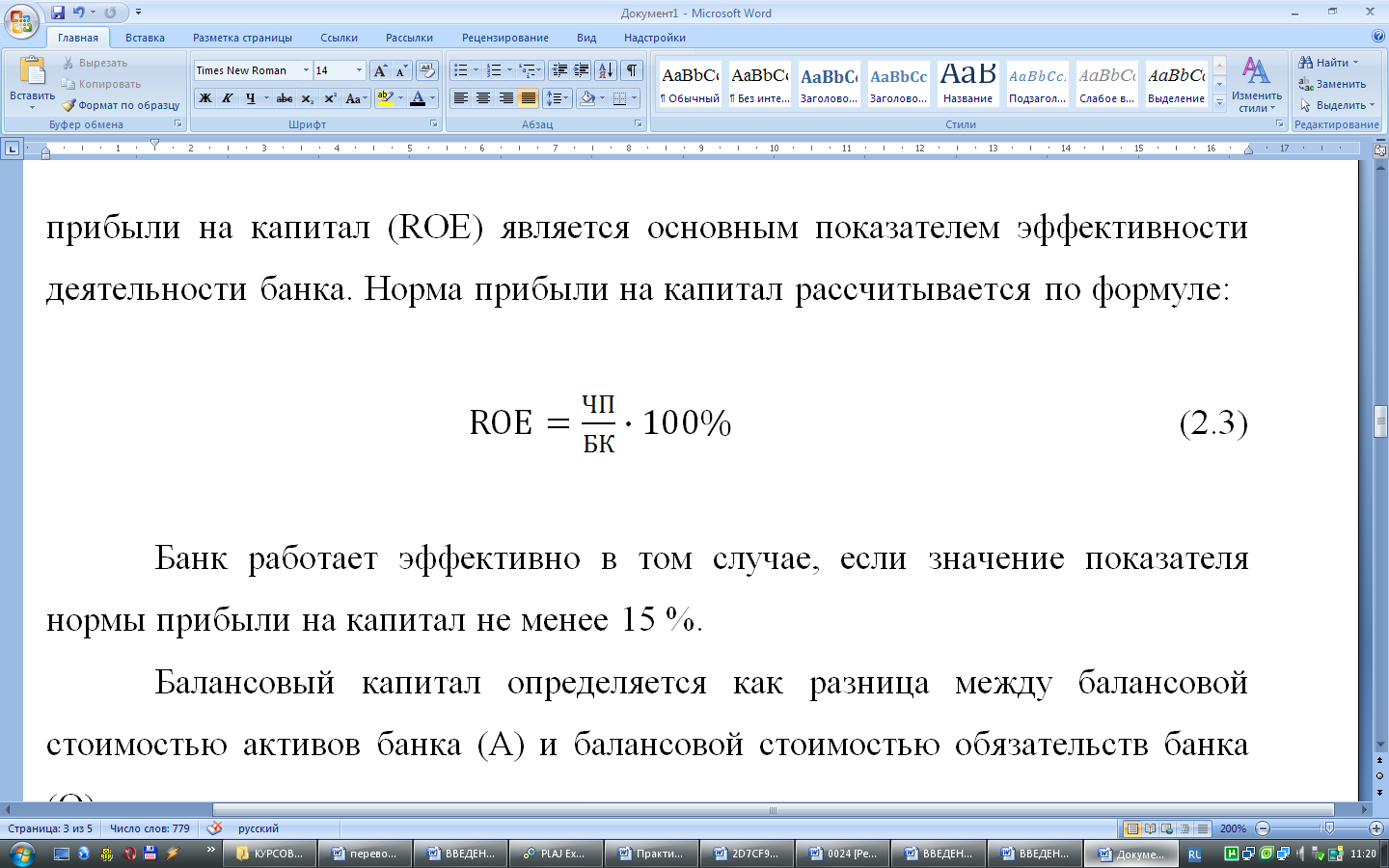Enable justified paragraph alignment
This screenshot has width=1389, height=868.
coord(529,98)
